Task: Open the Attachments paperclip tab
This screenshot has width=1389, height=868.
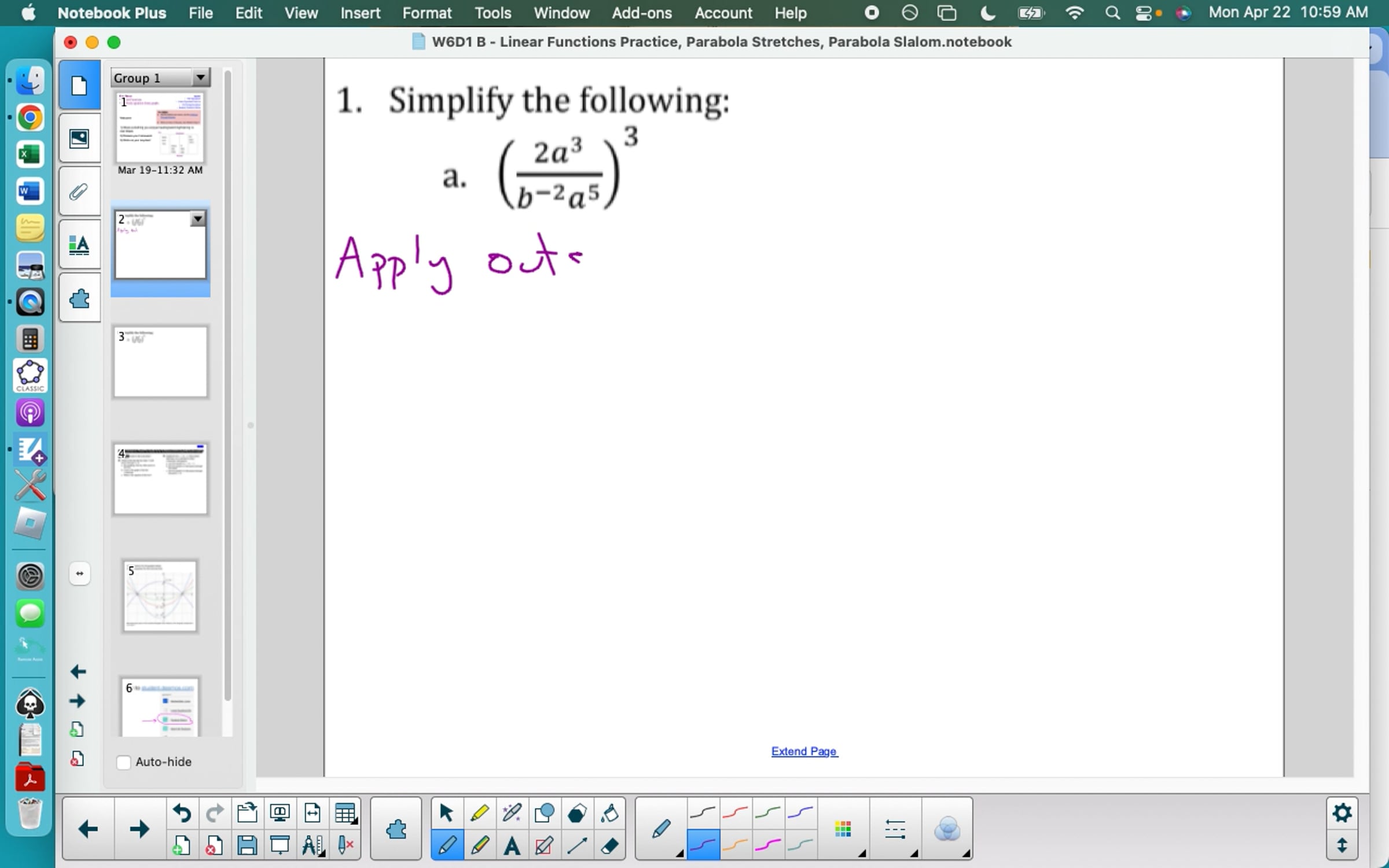Action: 79,192
